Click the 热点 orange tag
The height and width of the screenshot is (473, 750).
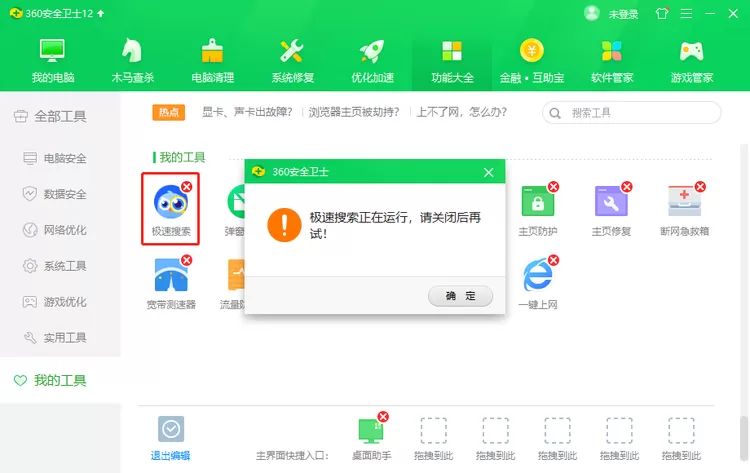[x=168, y=112]
